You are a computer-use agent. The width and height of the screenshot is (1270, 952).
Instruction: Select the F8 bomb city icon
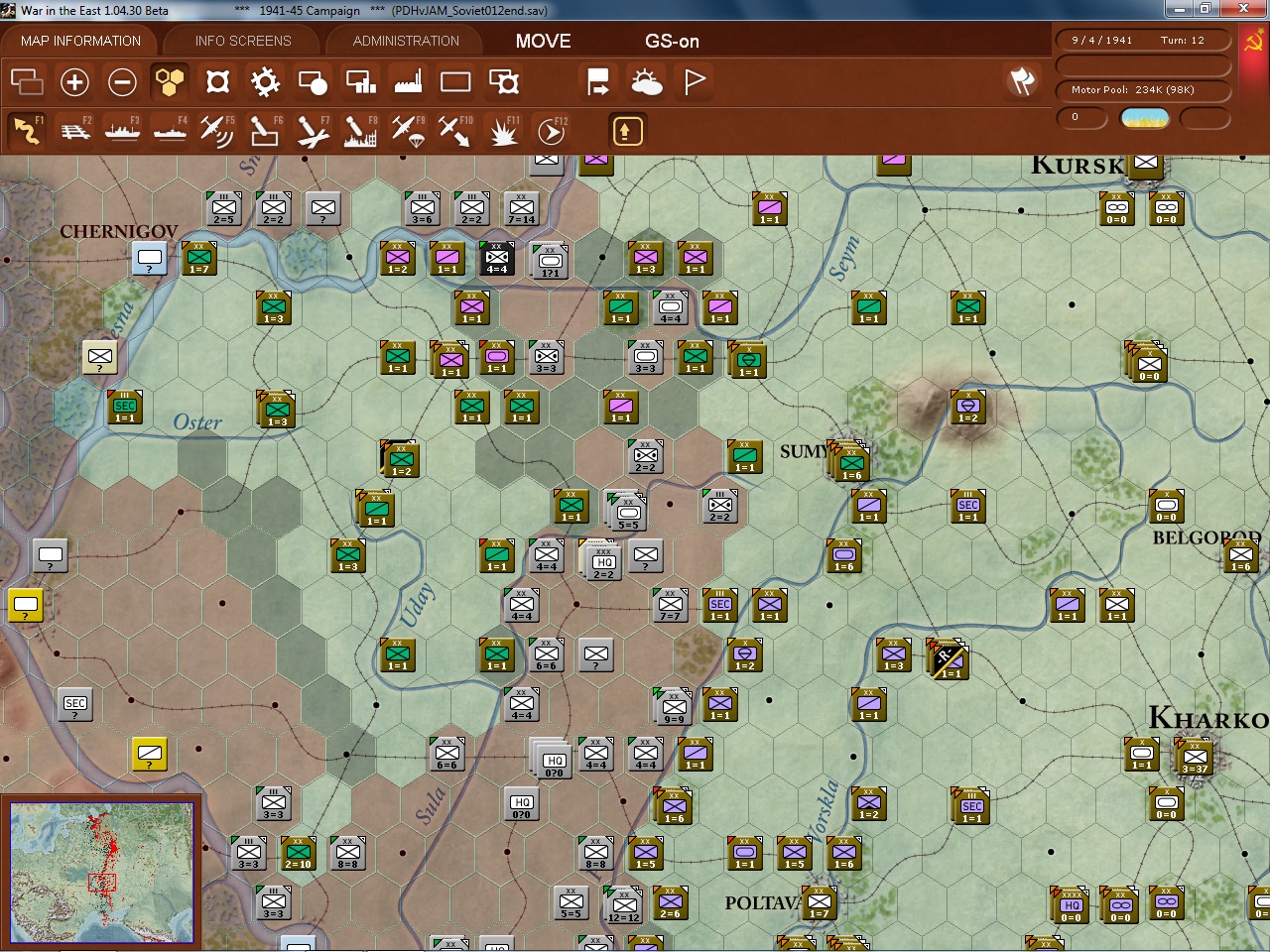point(360,131)
